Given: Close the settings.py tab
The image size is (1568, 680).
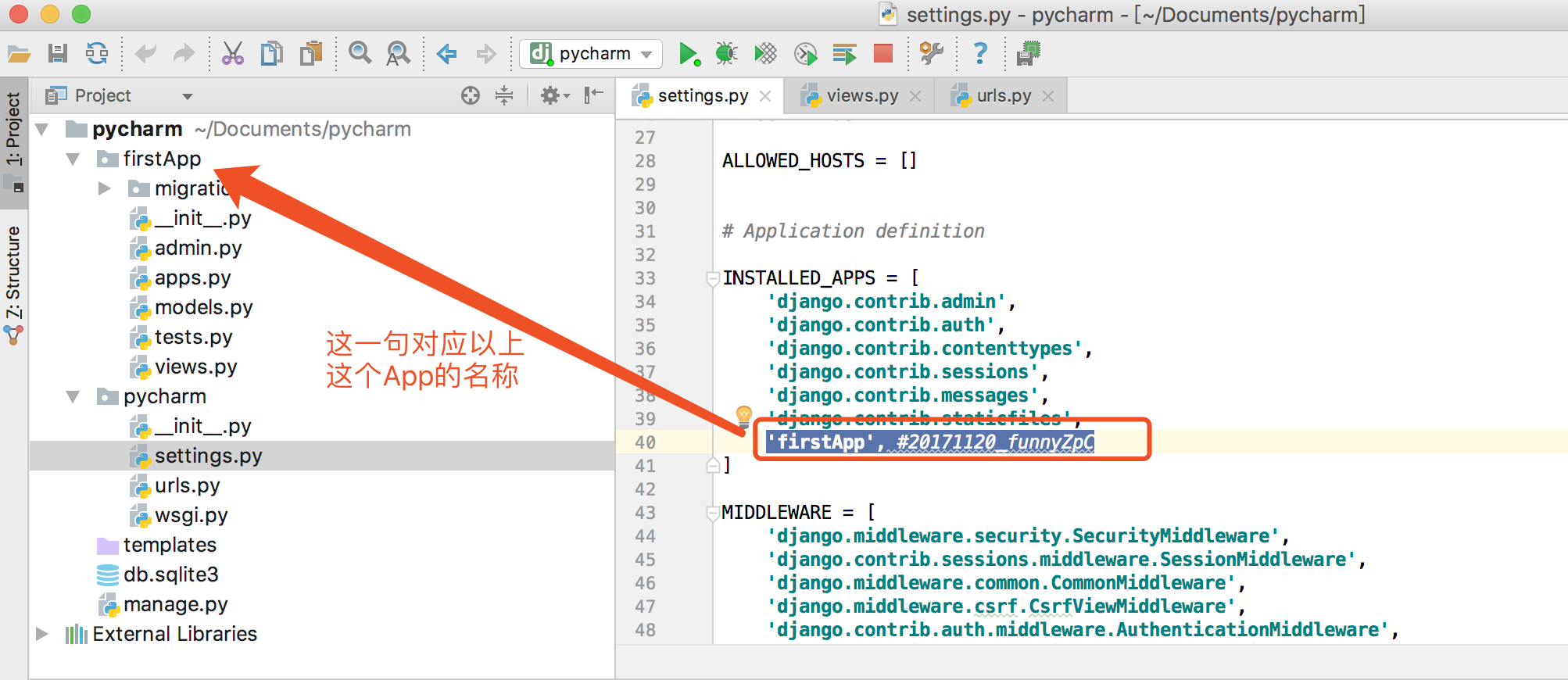Looking at the screenshot, I should [766, 96].
